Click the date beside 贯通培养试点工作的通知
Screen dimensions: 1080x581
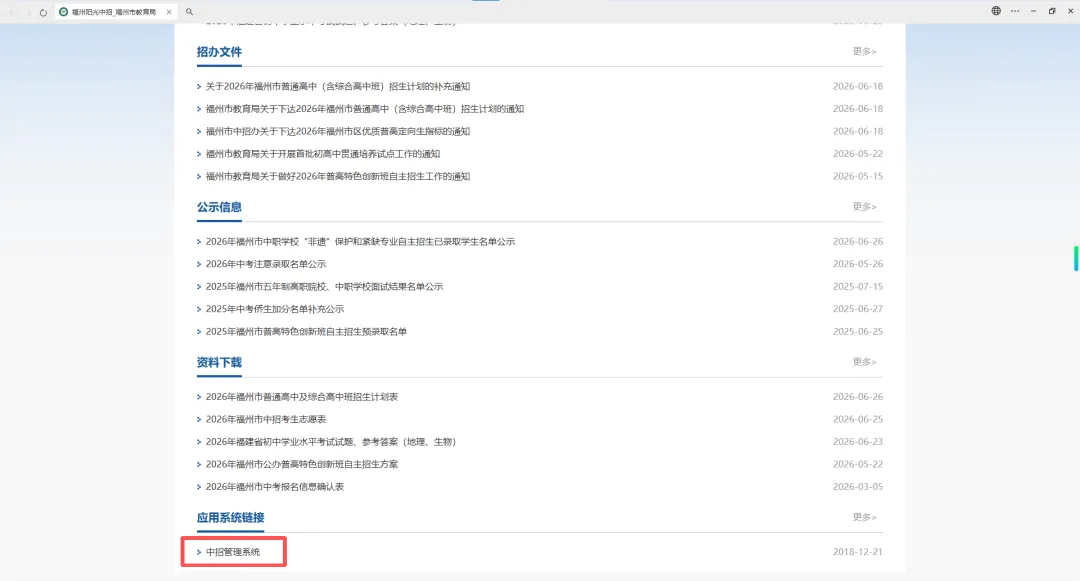click(x=858, y=154)
